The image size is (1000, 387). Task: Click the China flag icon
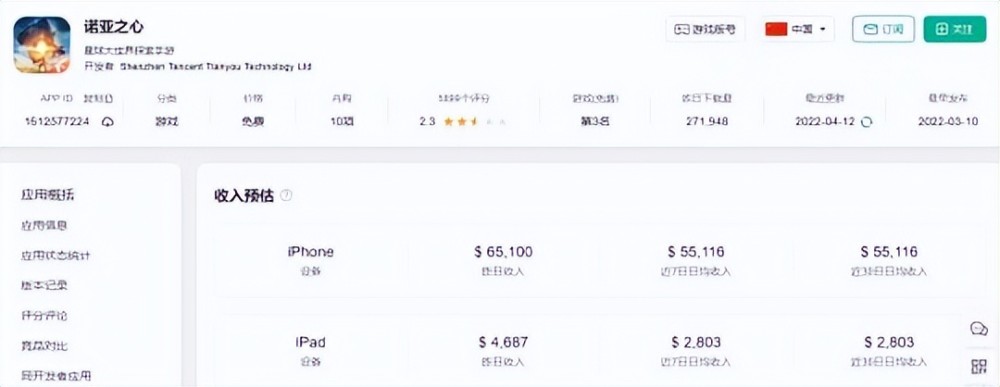[776, 29]
